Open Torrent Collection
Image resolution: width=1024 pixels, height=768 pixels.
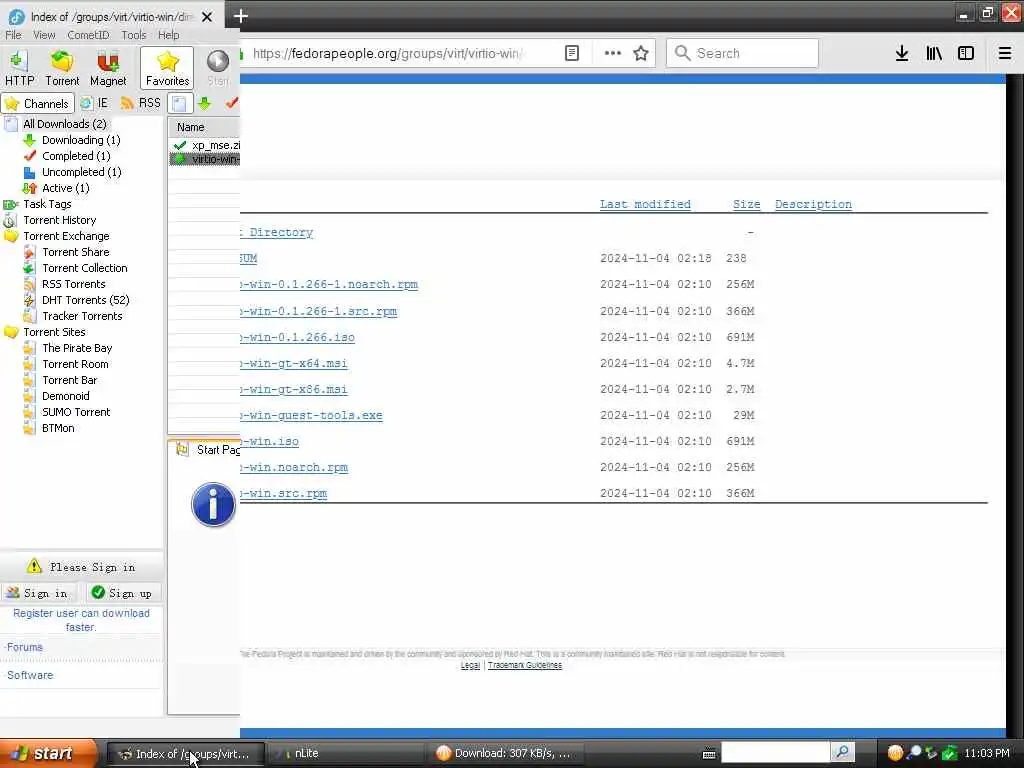coord(85,268)
